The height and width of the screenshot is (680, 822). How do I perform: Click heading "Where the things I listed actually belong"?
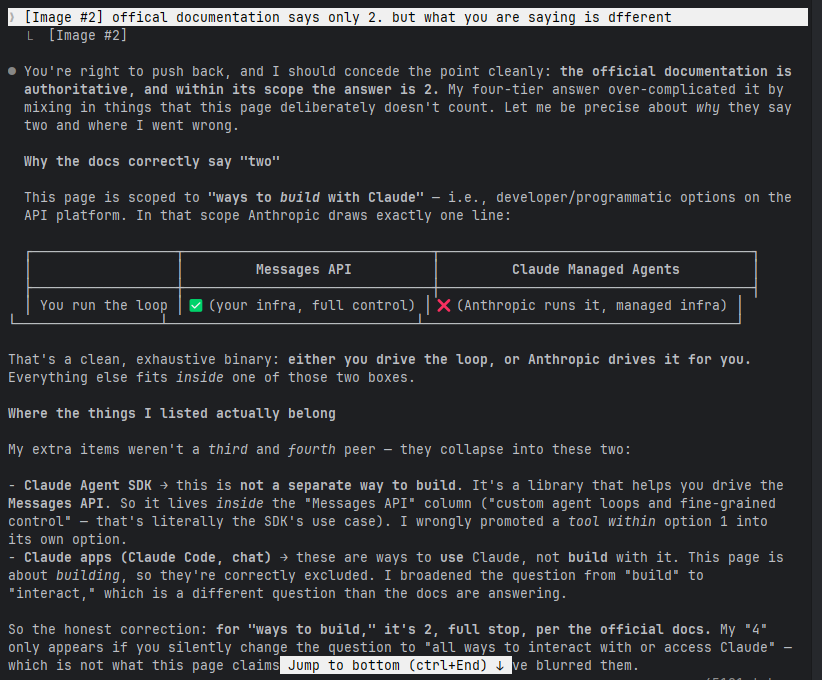tap(172, 414)
